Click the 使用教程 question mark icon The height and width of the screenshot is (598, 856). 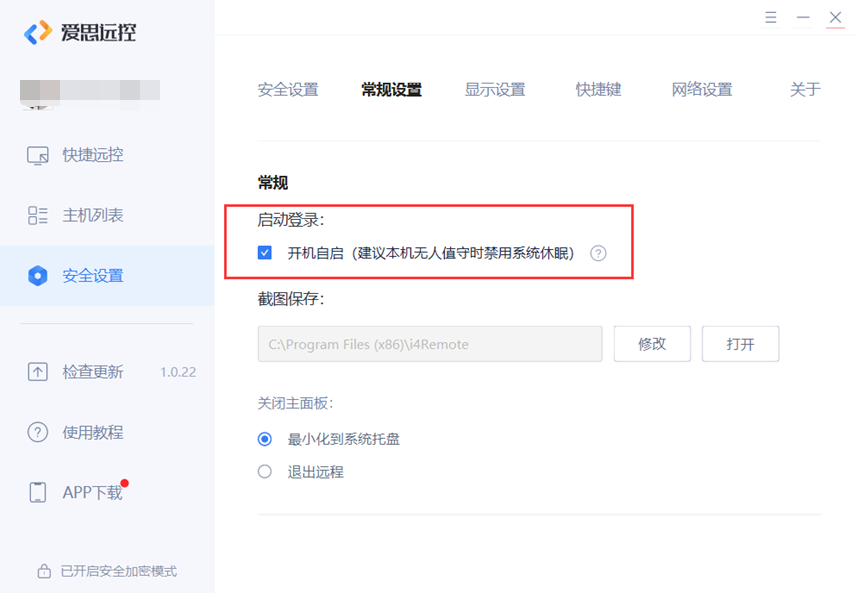pos(38,432)
